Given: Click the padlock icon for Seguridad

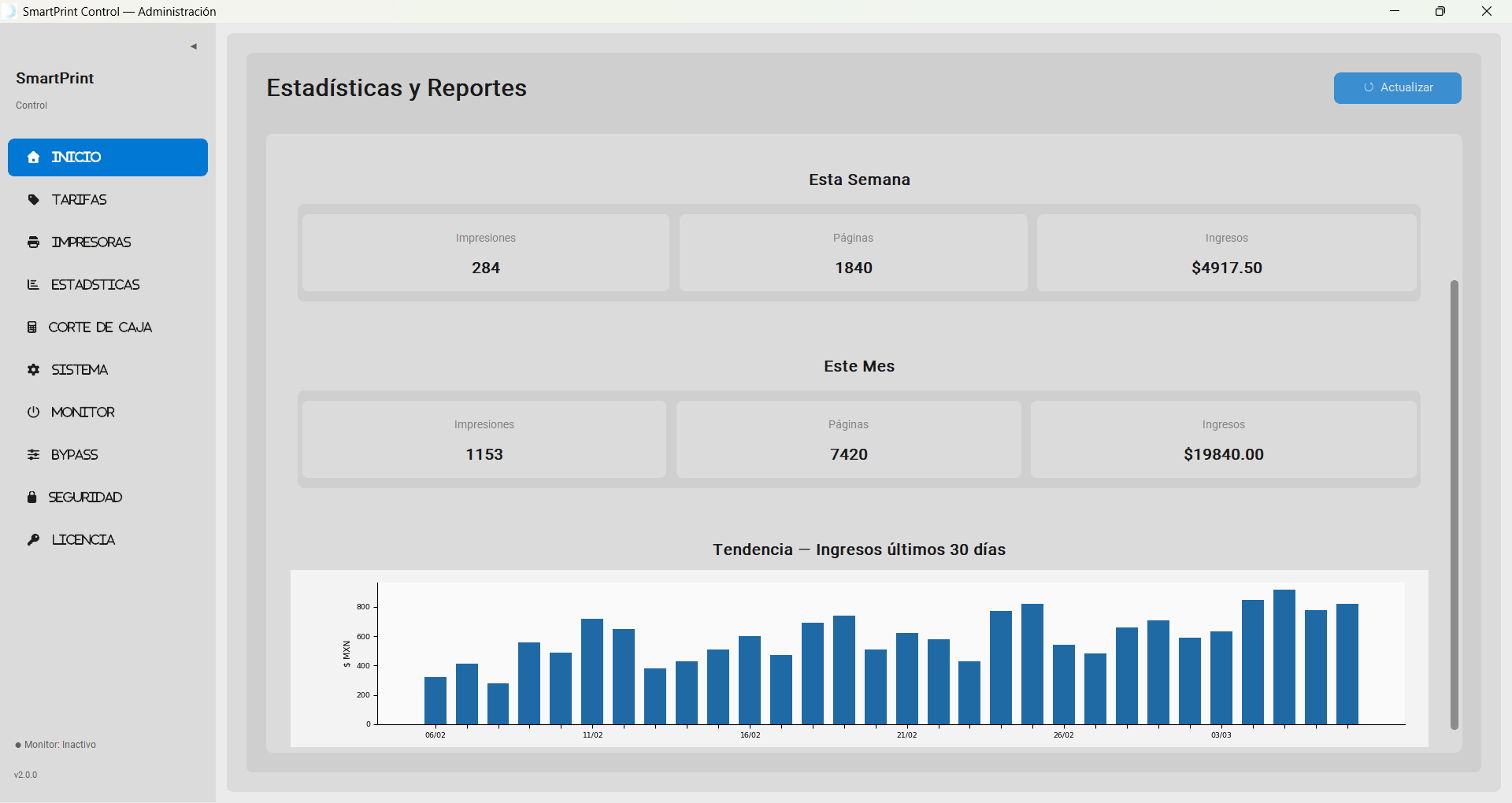Looking at the screenshot, I should pyautogui.click(x=32, y=498).
